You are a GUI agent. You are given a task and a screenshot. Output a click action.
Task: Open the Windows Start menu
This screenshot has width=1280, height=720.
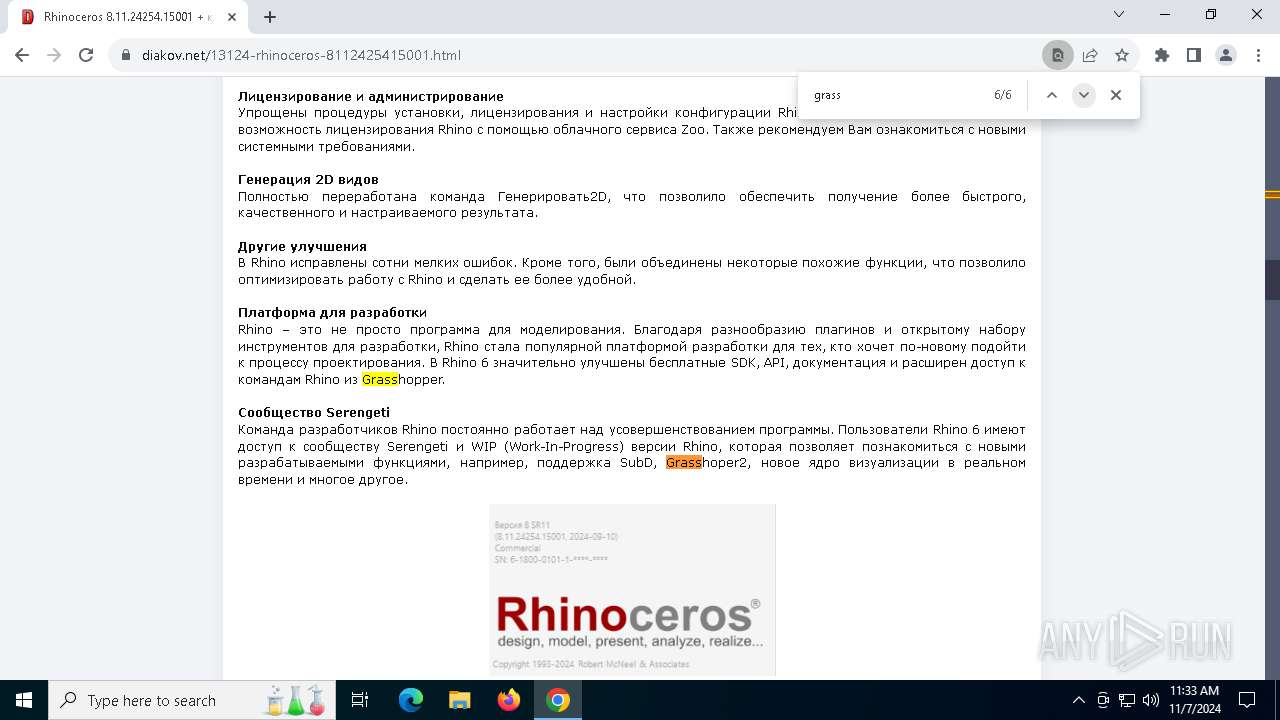(24, 700)
